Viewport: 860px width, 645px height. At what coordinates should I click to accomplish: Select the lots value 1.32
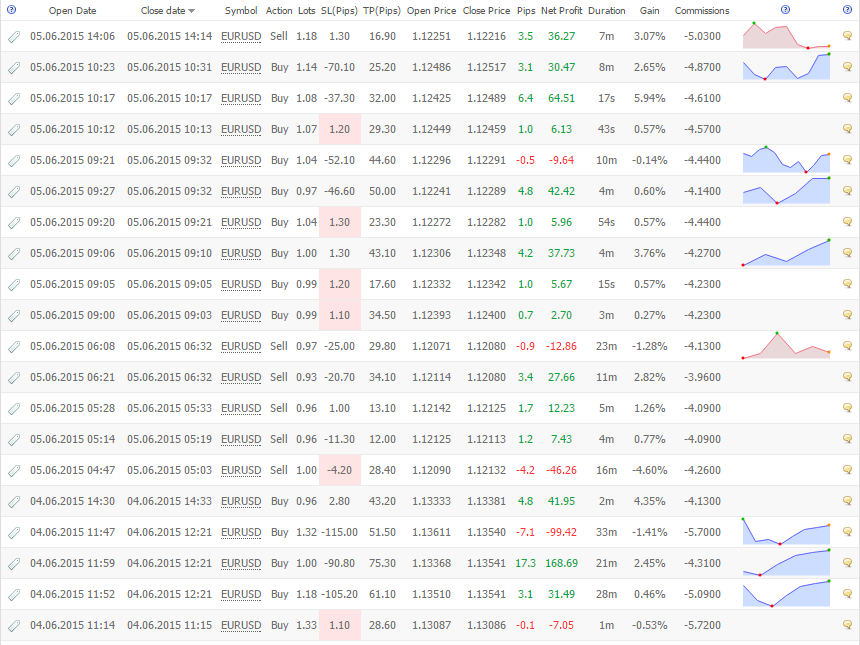click(307, 532)
